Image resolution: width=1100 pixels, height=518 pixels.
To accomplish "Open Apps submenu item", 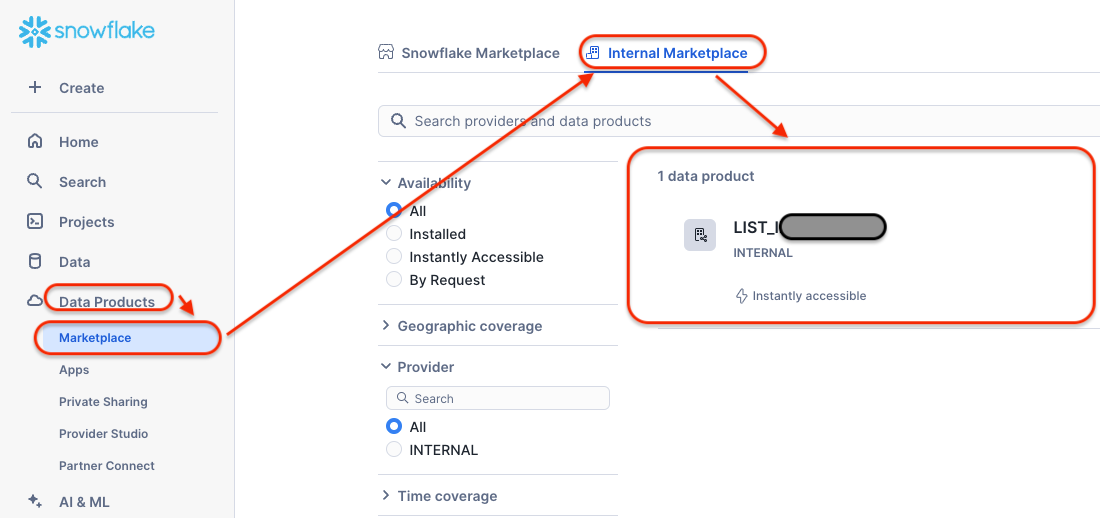I will [x=74, y=370].
